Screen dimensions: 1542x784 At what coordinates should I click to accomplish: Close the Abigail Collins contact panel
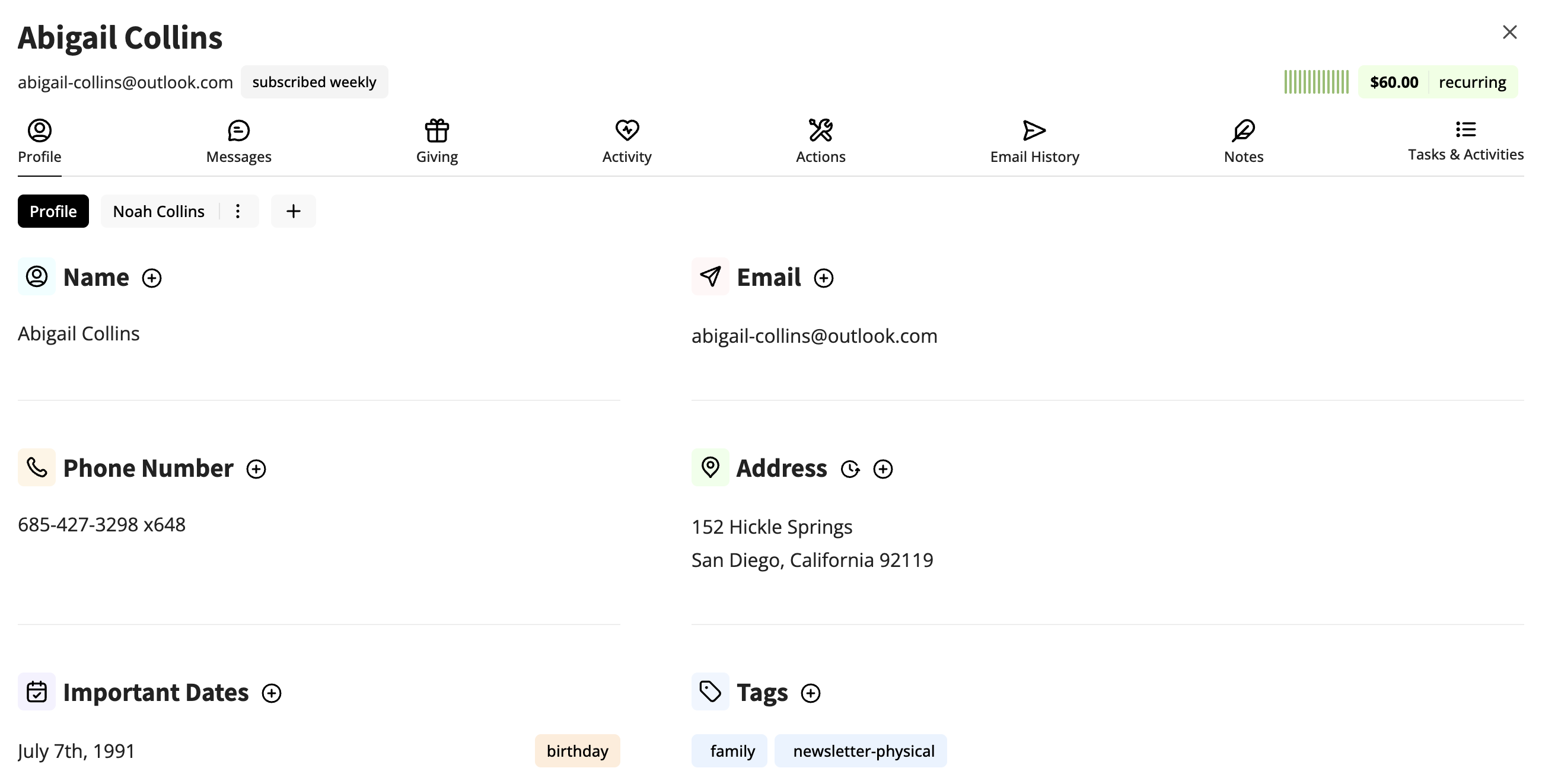point(1509,32)
